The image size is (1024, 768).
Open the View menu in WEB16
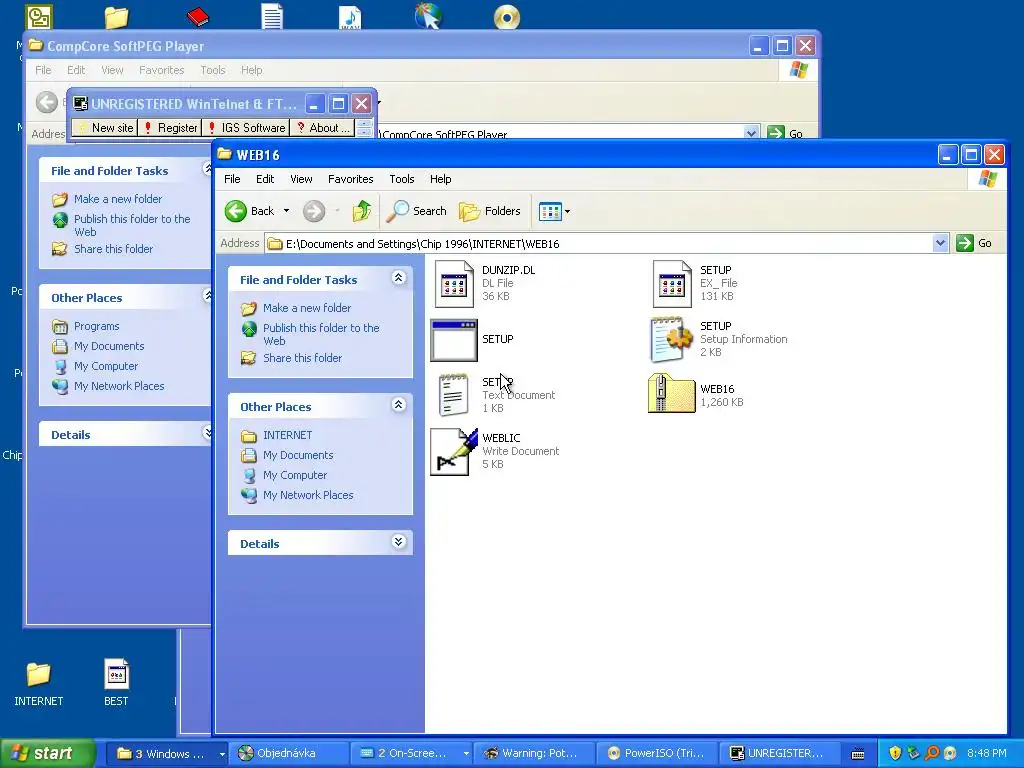click(301, 179)
